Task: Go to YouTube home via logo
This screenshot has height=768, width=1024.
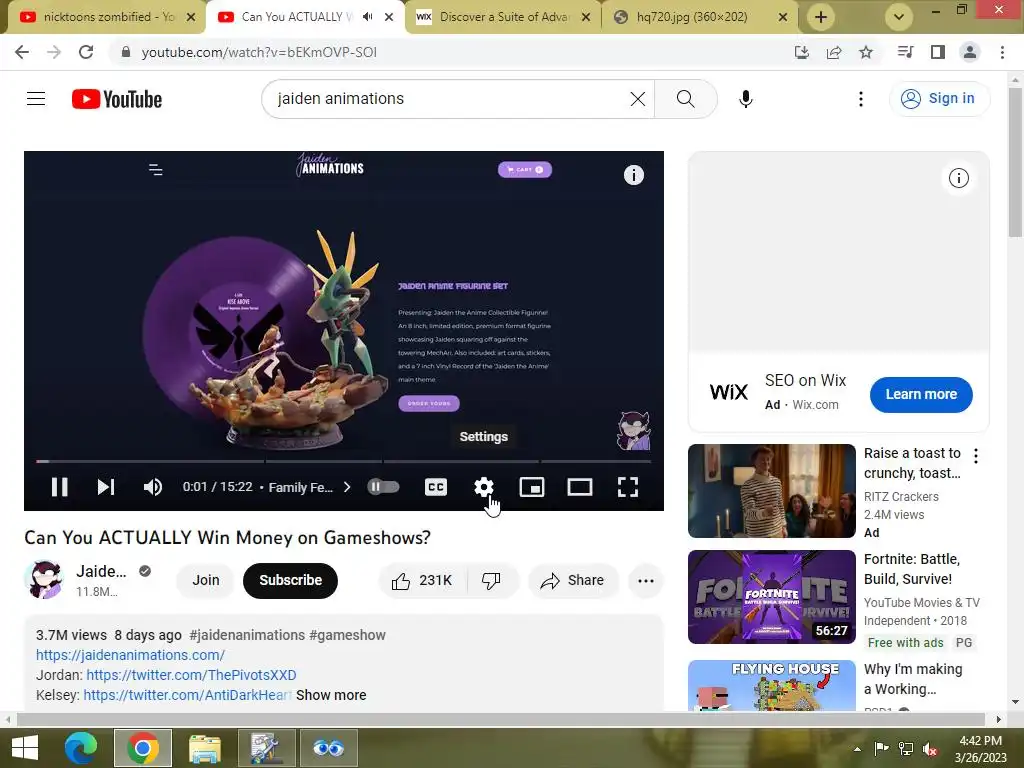Action: pos(117,99)
